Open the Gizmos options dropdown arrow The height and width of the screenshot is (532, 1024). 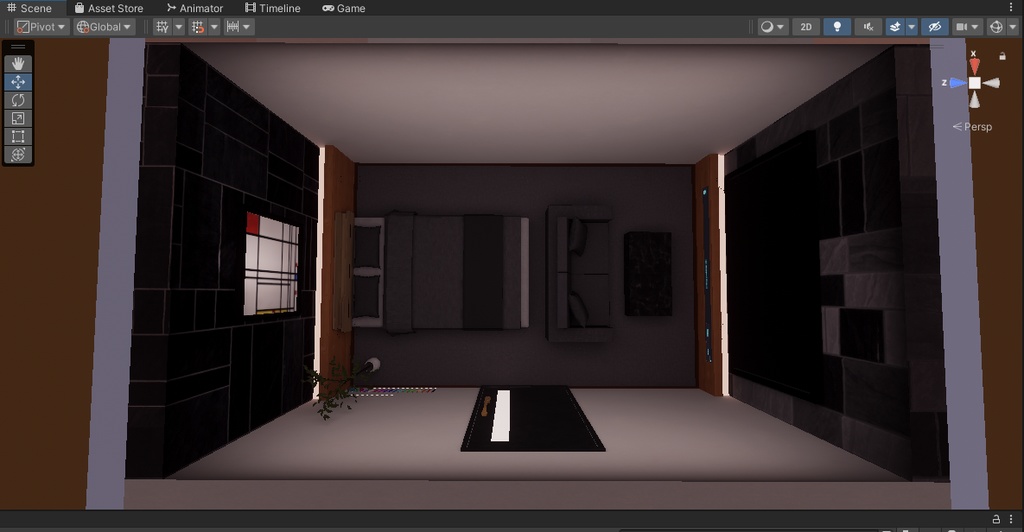[1013, 27]
